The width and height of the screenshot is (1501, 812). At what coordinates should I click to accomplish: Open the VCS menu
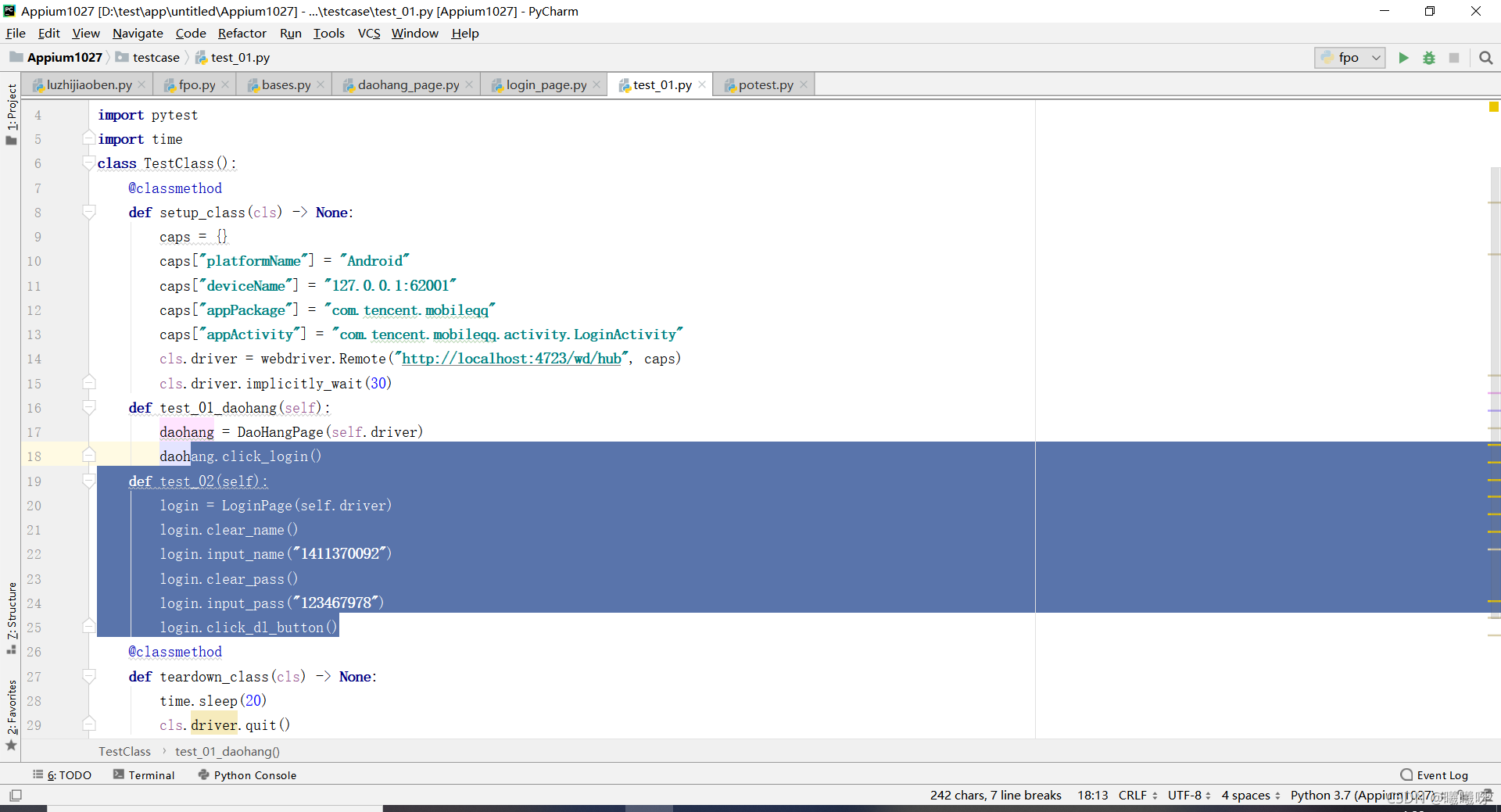pyautogui.click(x=369, y=33)
